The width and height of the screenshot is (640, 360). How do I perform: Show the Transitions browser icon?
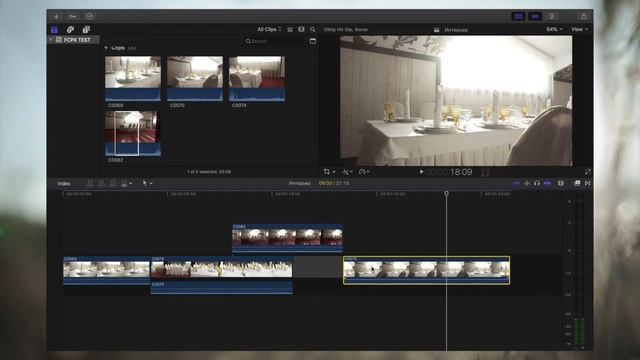pyautogui.click(x=587, y=183)
